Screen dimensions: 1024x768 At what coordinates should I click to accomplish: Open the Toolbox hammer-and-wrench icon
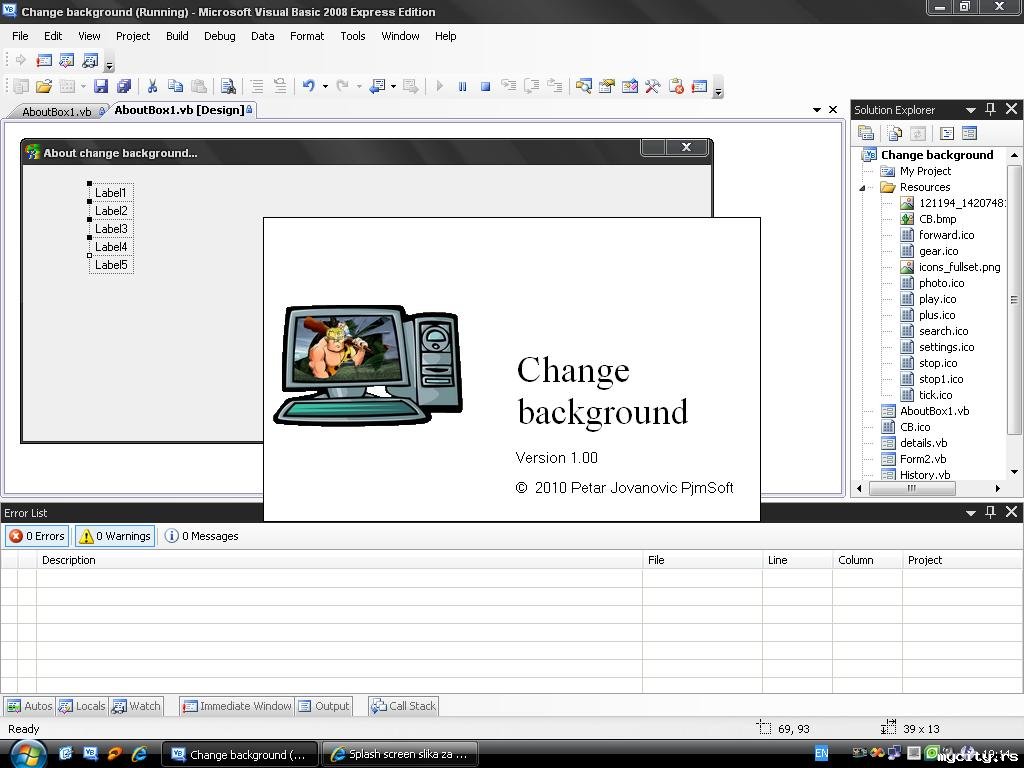tap(652, 86)
